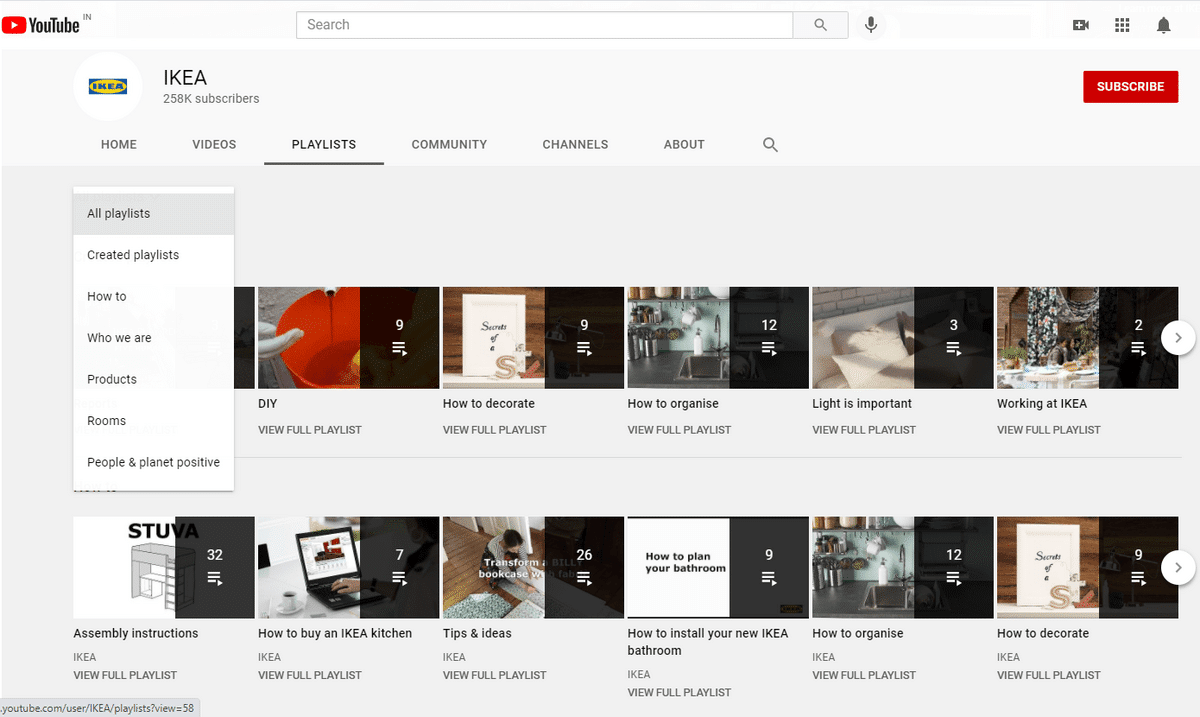The width and height of the screenshot is (1200, 717).
Task: Click VIEW FULL PLAYLIST under DIY
Action: pos(310,430)
